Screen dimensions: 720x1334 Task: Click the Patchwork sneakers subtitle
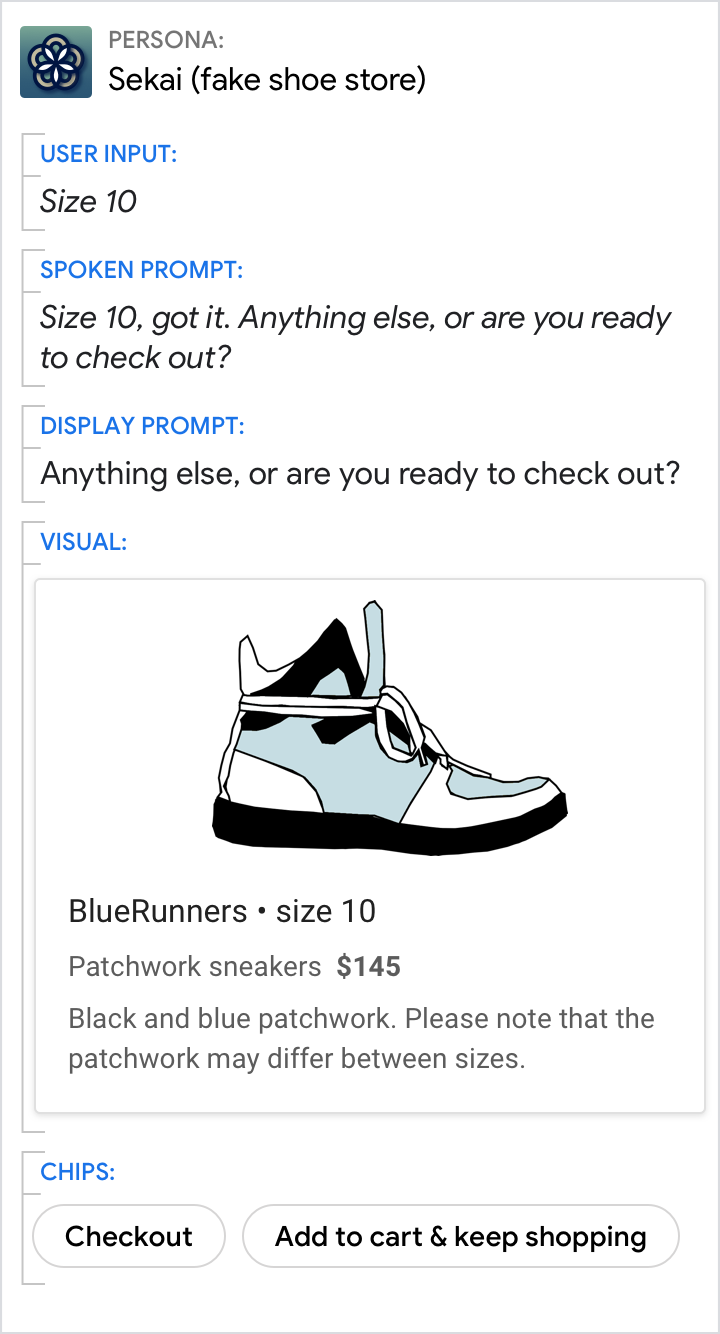(x=195, y=966)
